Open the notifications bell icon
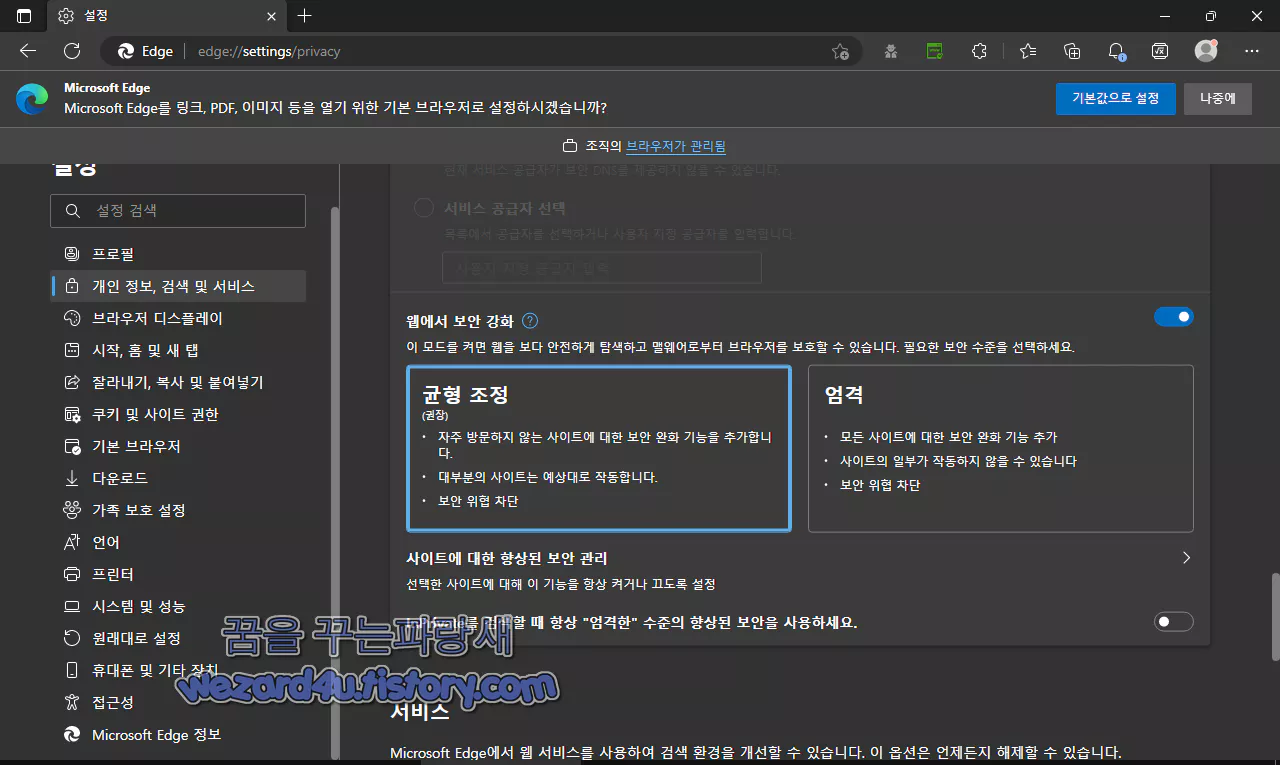This screenshot has height=765, width=1280. click(x=1117, y=51)
